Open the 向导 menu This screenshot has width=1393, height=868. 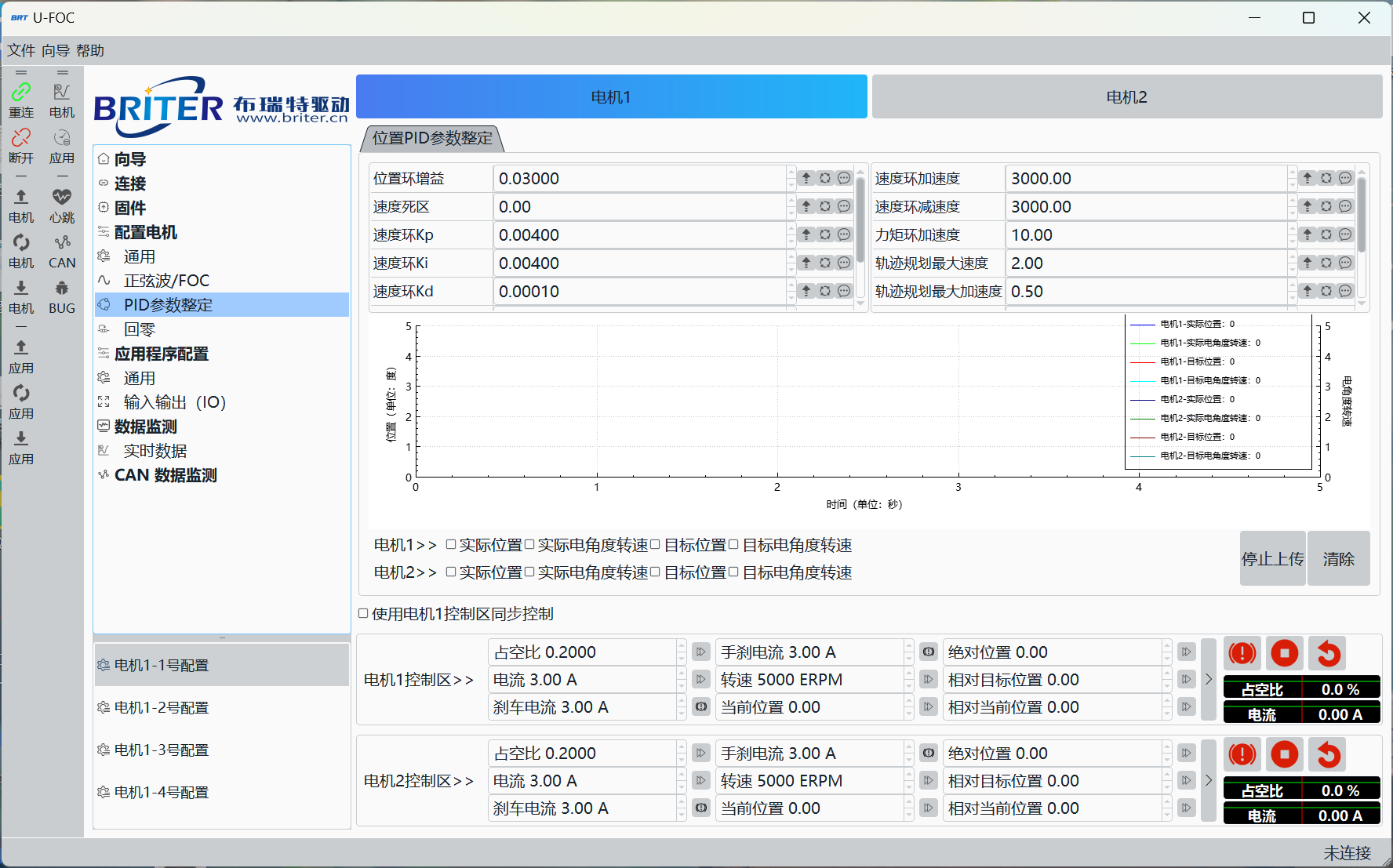pyautogui.click(x=56, y=50)
